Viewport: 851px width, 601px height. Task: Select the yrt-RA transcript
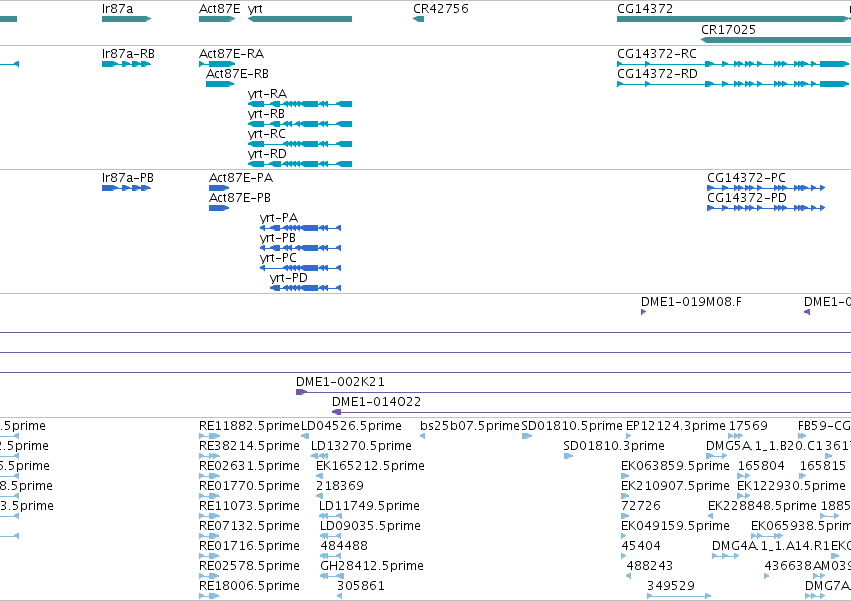[300, 104]
